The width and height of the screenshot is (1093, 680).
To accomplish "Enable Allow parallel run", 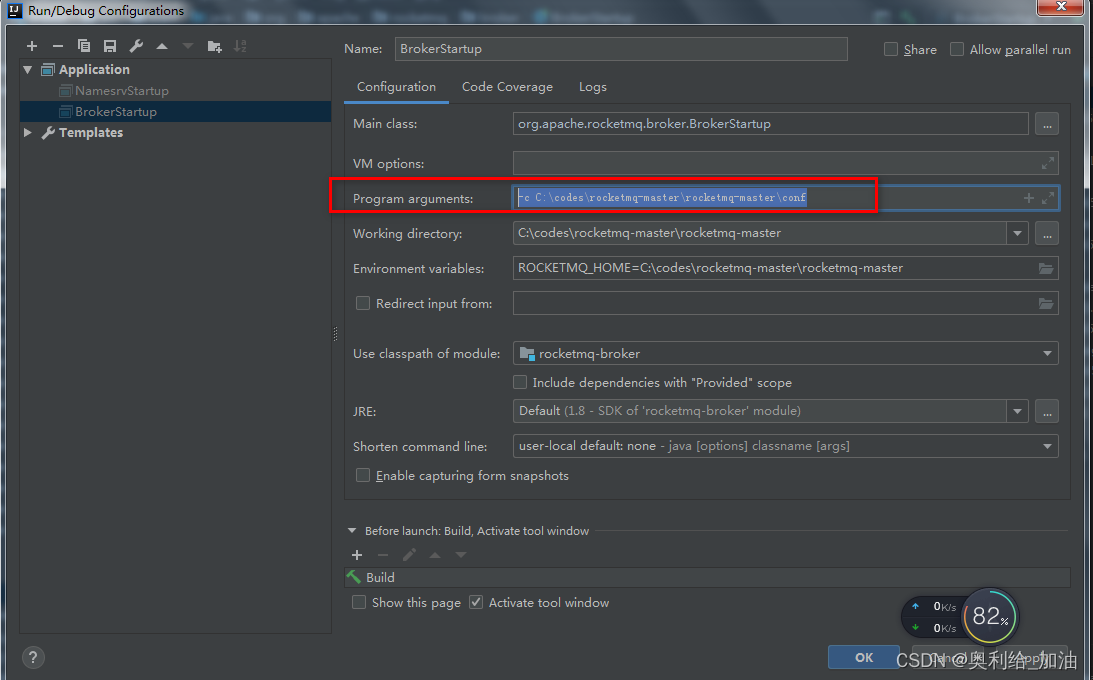I will (x=957, y=49).
